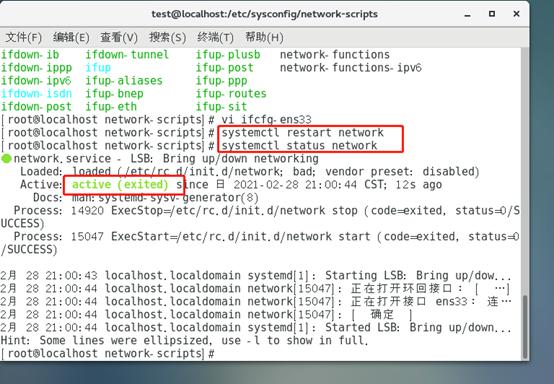The width and height of the screenshot is (554, 384).
Task: Click the log text 正在打开环回接口
Action: (401, 289)
